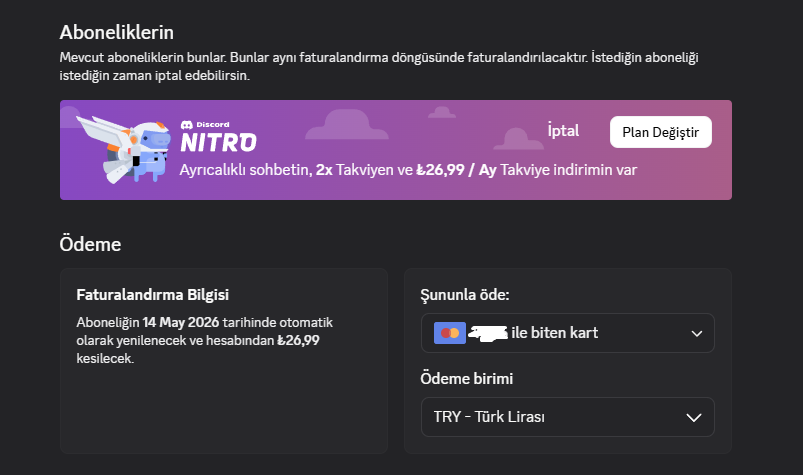Cancel the Nitro subscription via İptal
This screenshot has width=803, height=475.
[563, 131]
